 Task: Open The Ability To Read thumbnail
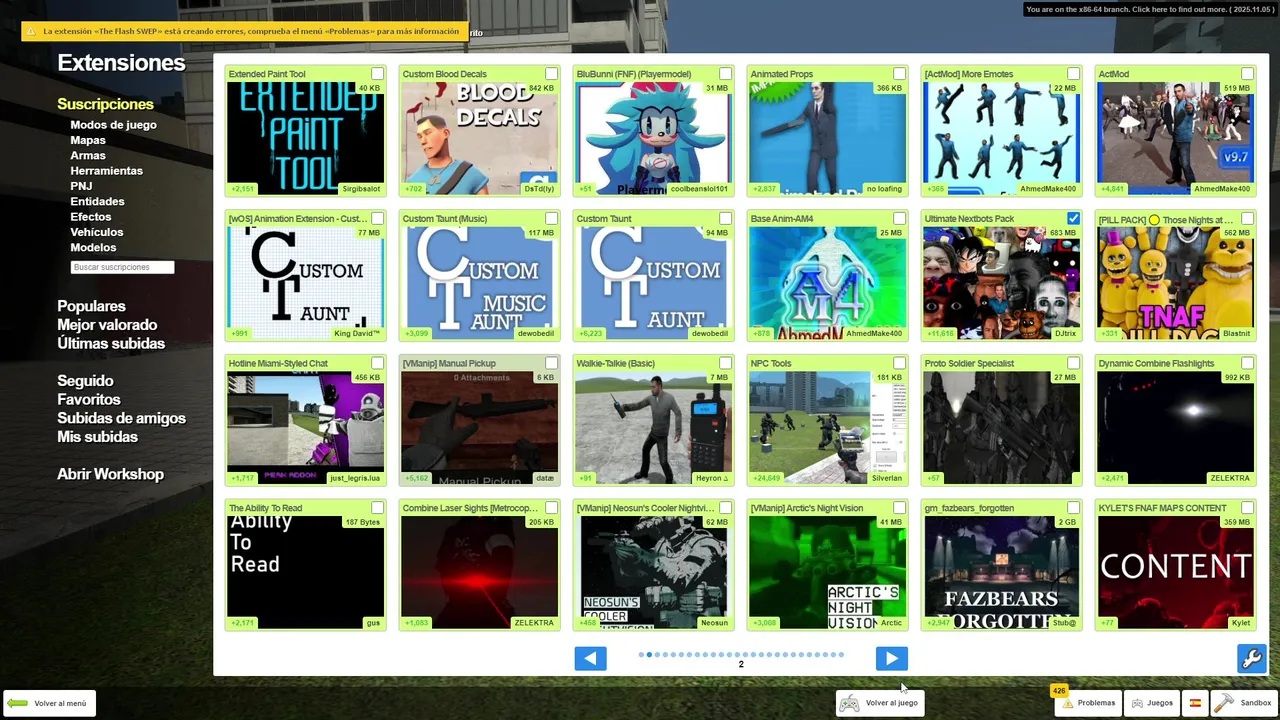pyautogui.click(x=305, y=572)
